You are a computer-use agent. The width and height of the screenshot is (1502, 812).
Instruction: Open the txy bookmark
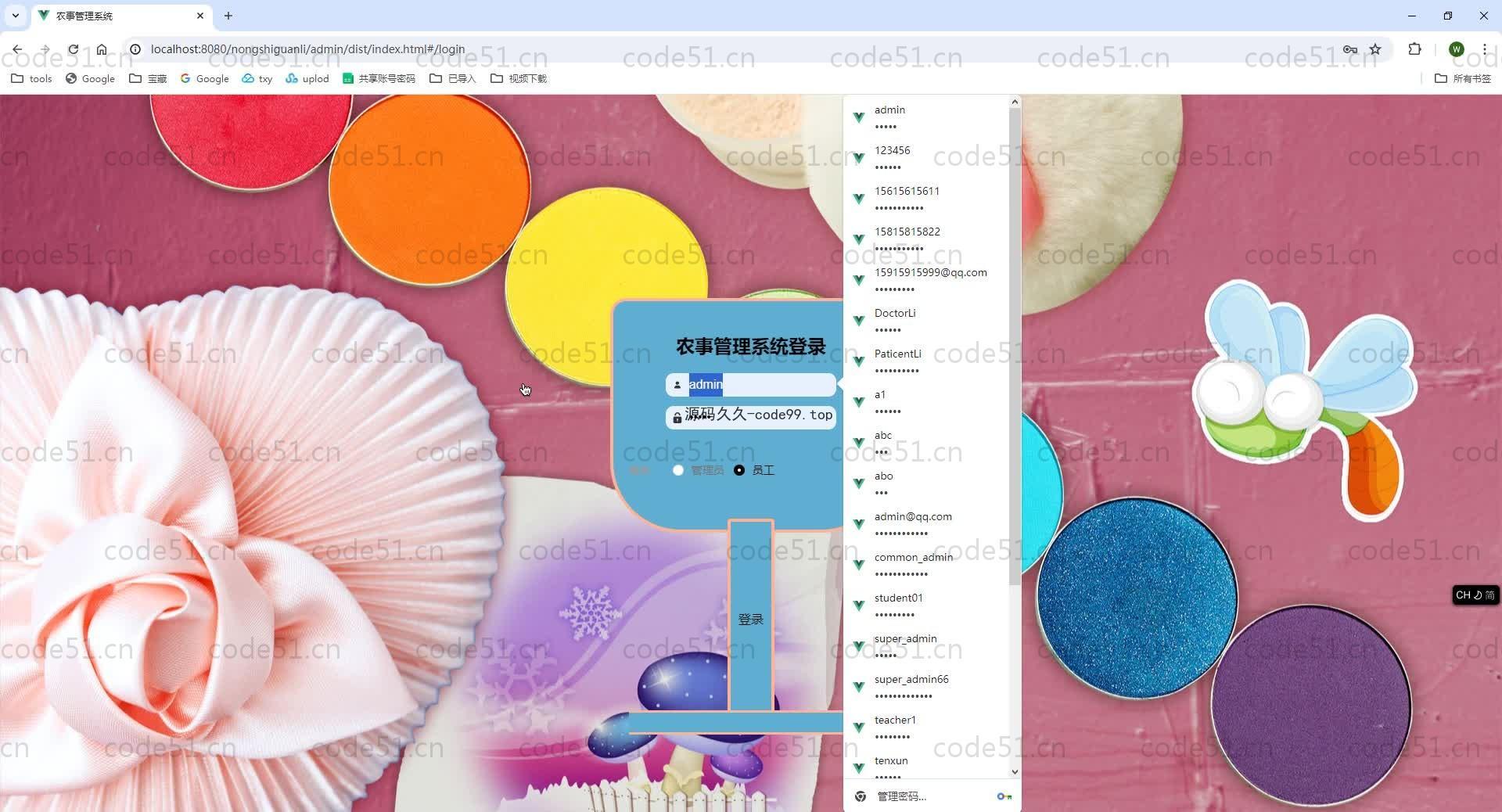(257, 78)
